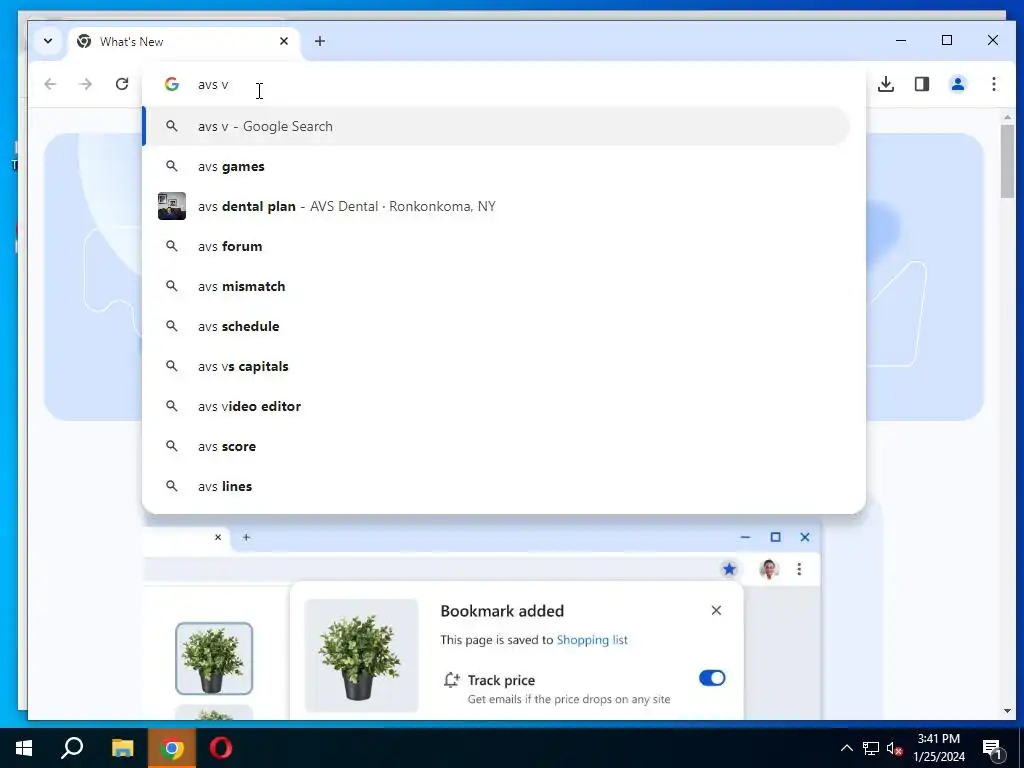Open the Chrome downloads icon
The height and width of the screenshot is (768, 1024).
tap(886, 84)
